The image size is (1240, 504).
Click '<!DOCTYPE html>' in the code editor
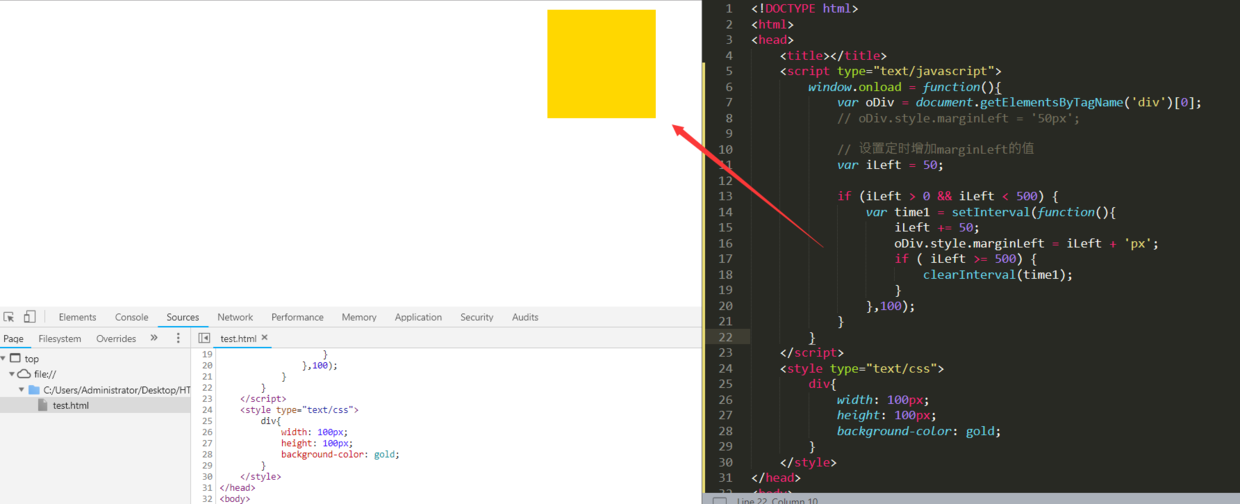(805, 8)
